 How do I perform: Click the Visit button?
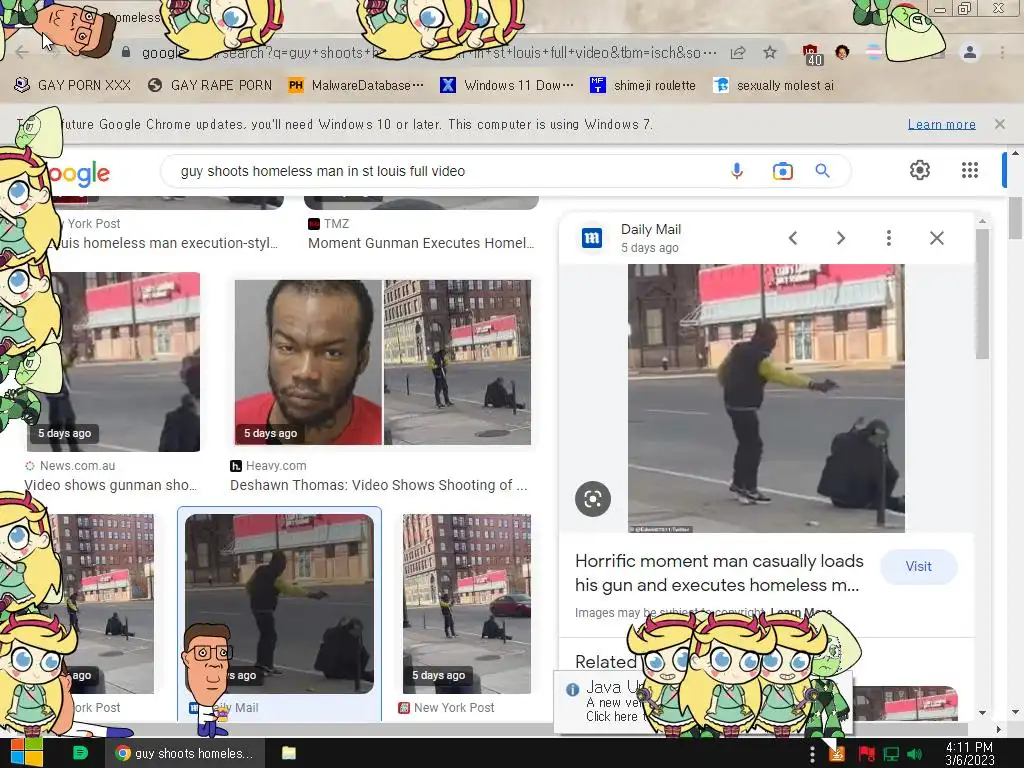tap(918, 566)
